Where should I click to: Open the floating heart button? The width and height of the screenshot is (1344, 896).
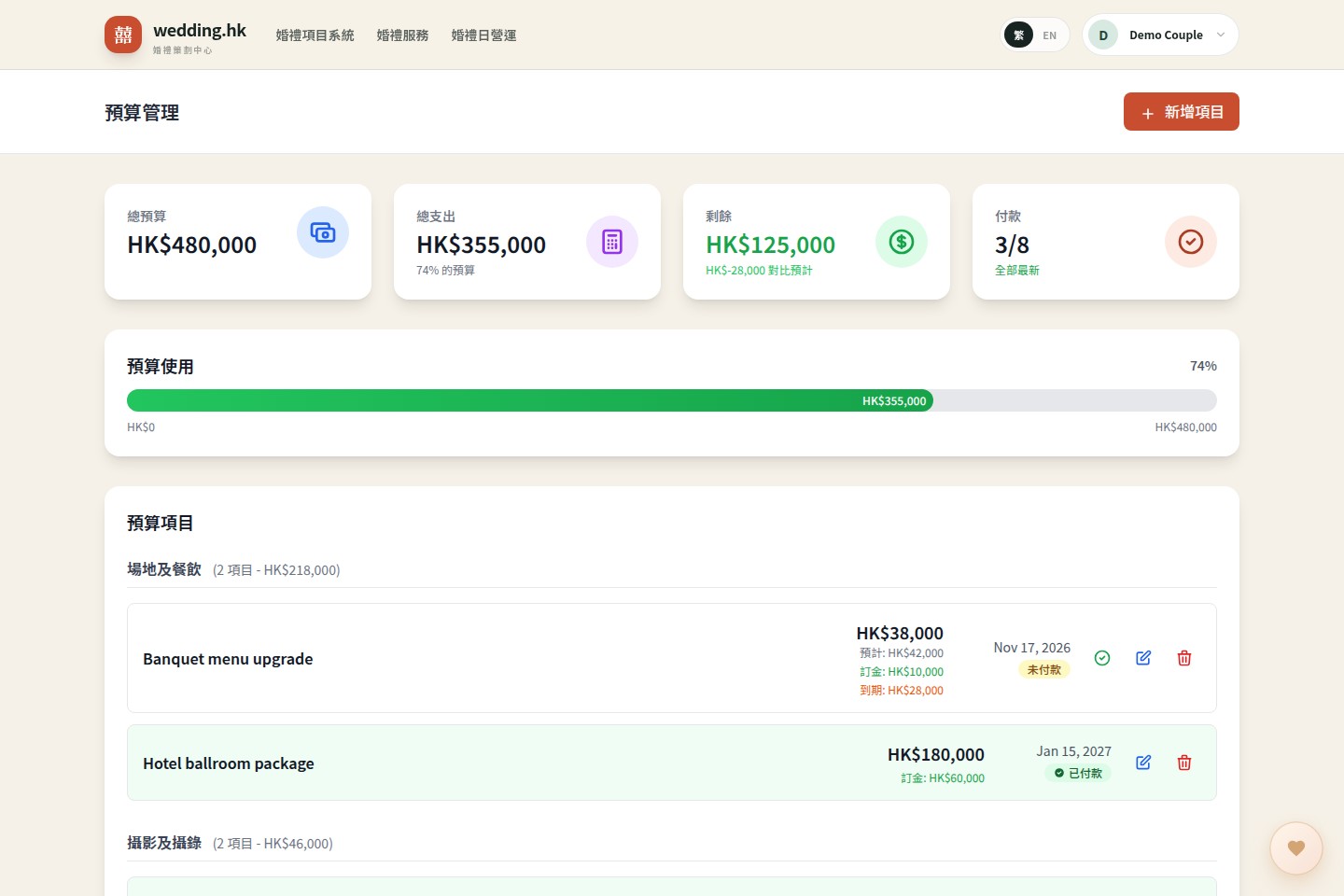coord(1295,847)
